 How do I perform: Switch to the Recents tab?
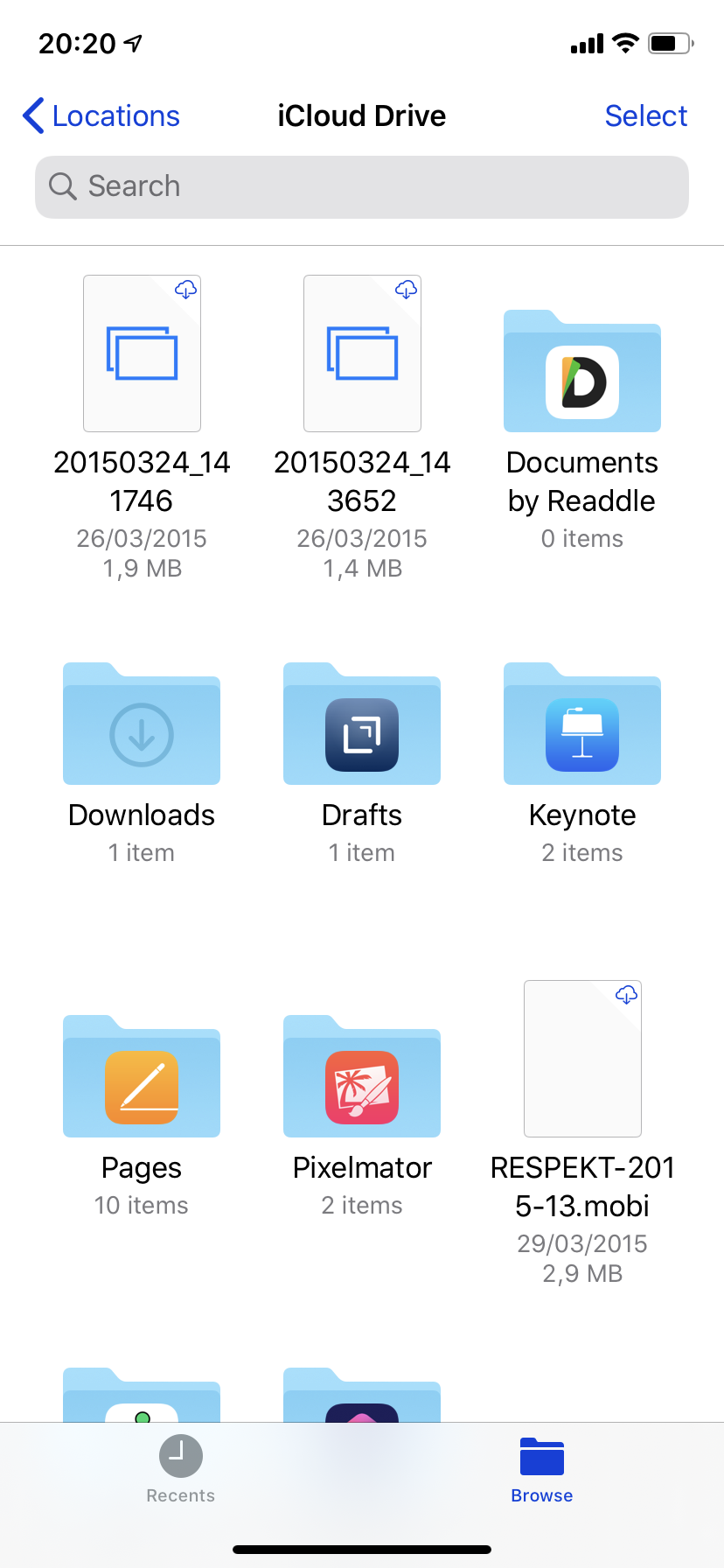click(x=181, y=1469)
